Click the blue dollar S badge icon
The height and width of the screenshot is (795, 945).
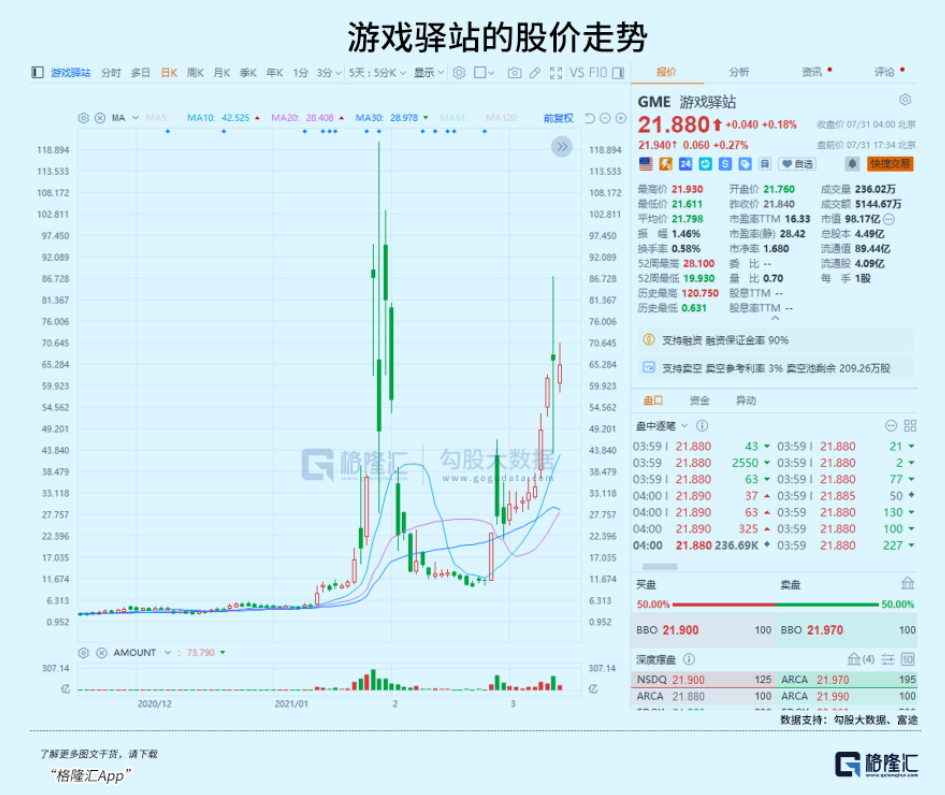tap(725, 164)
